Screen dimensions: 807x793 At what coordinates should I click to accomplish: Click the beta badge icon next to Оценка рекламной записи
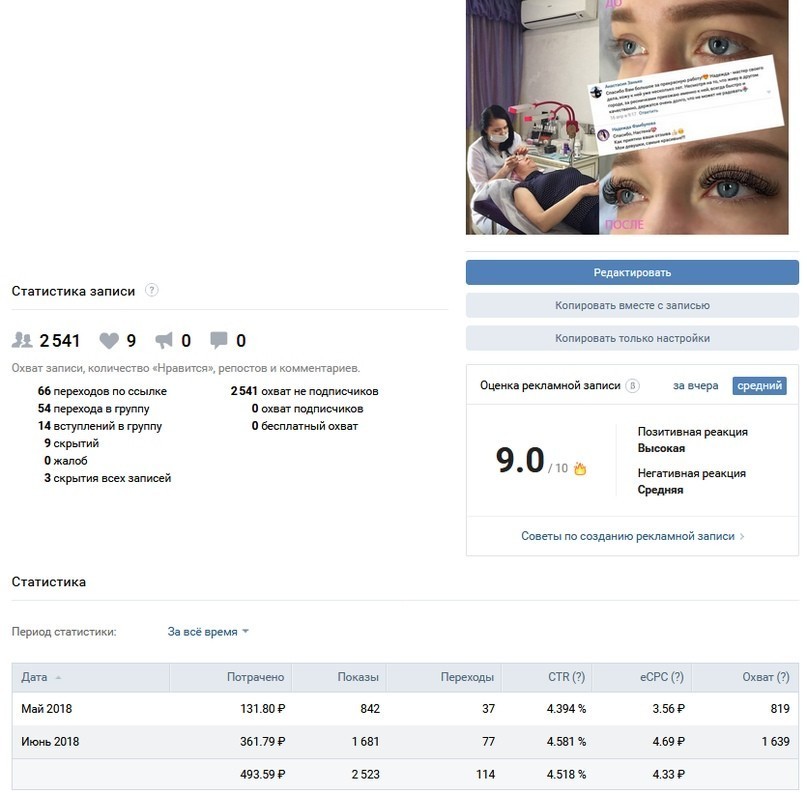click(633, 385)
